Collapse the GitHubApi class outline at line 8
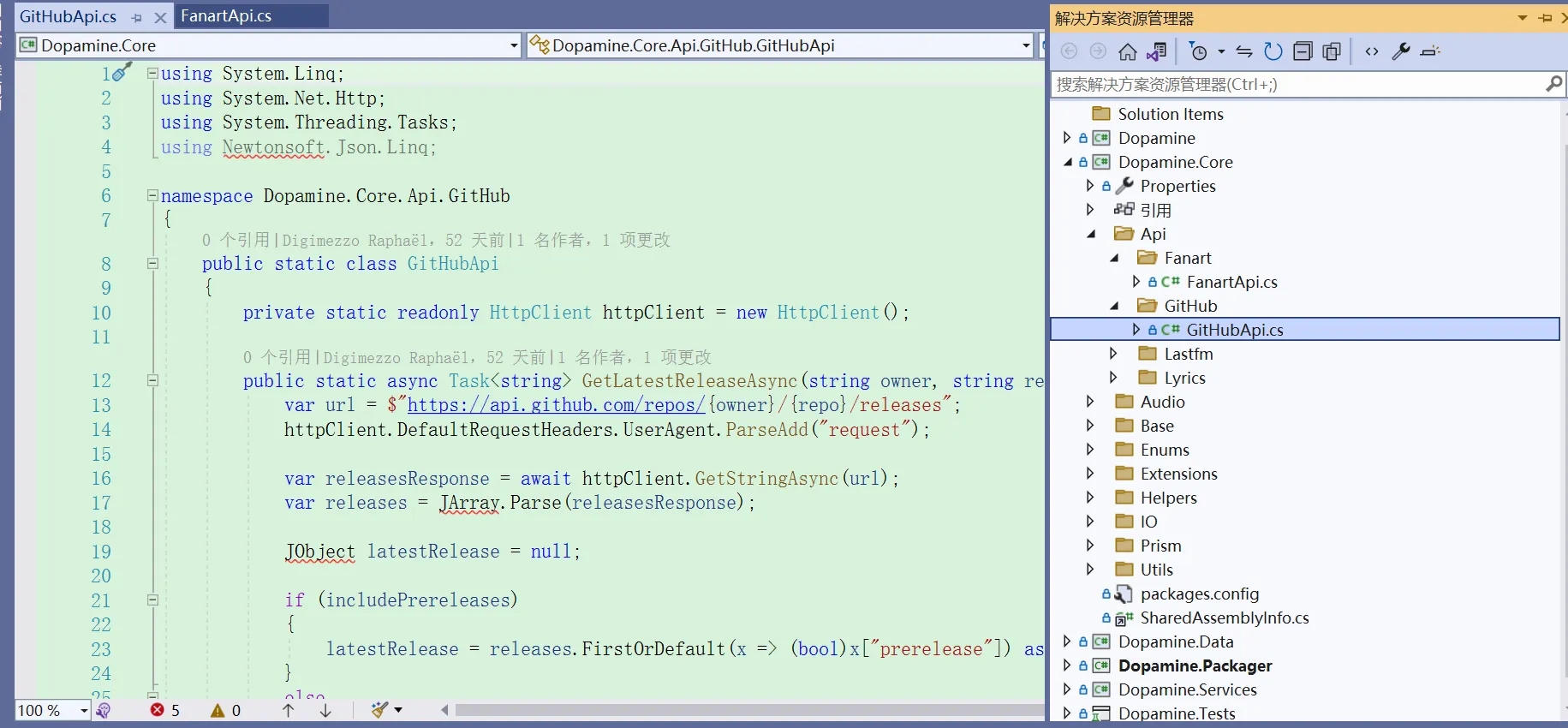 point(152,264)
